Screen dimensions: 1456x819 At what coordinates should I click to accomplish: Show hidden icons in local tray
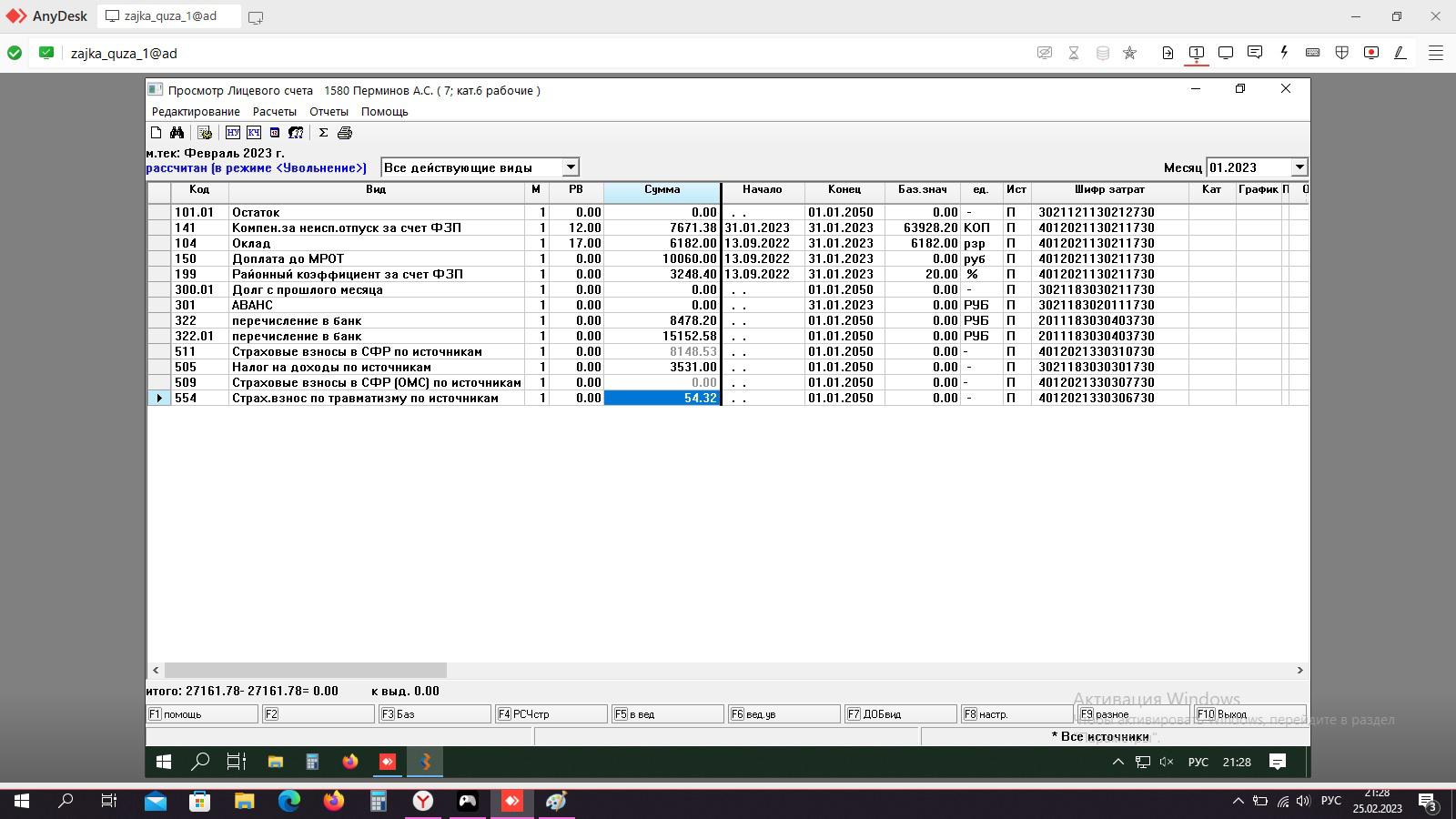(1238, 801)
